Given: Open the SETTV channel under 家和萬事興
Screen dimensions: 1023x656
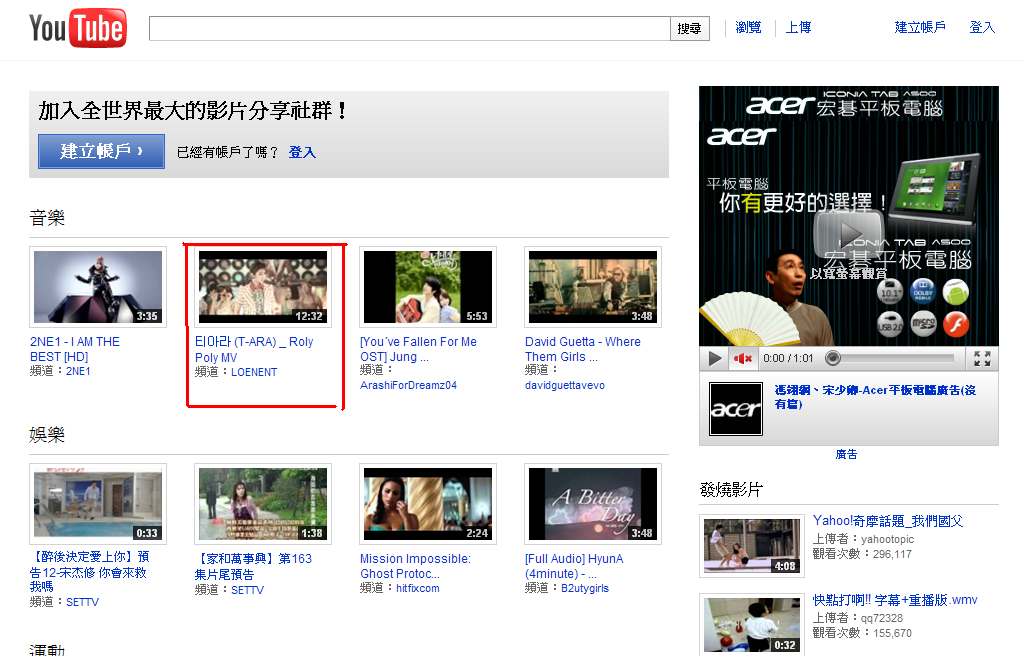Looking at the screenshot, I should tap(247, 590).
